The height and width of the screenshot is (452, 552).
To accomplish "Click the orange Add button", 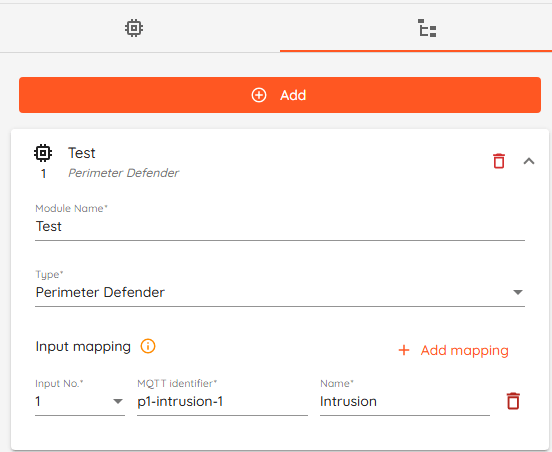I will pos(280,95).
